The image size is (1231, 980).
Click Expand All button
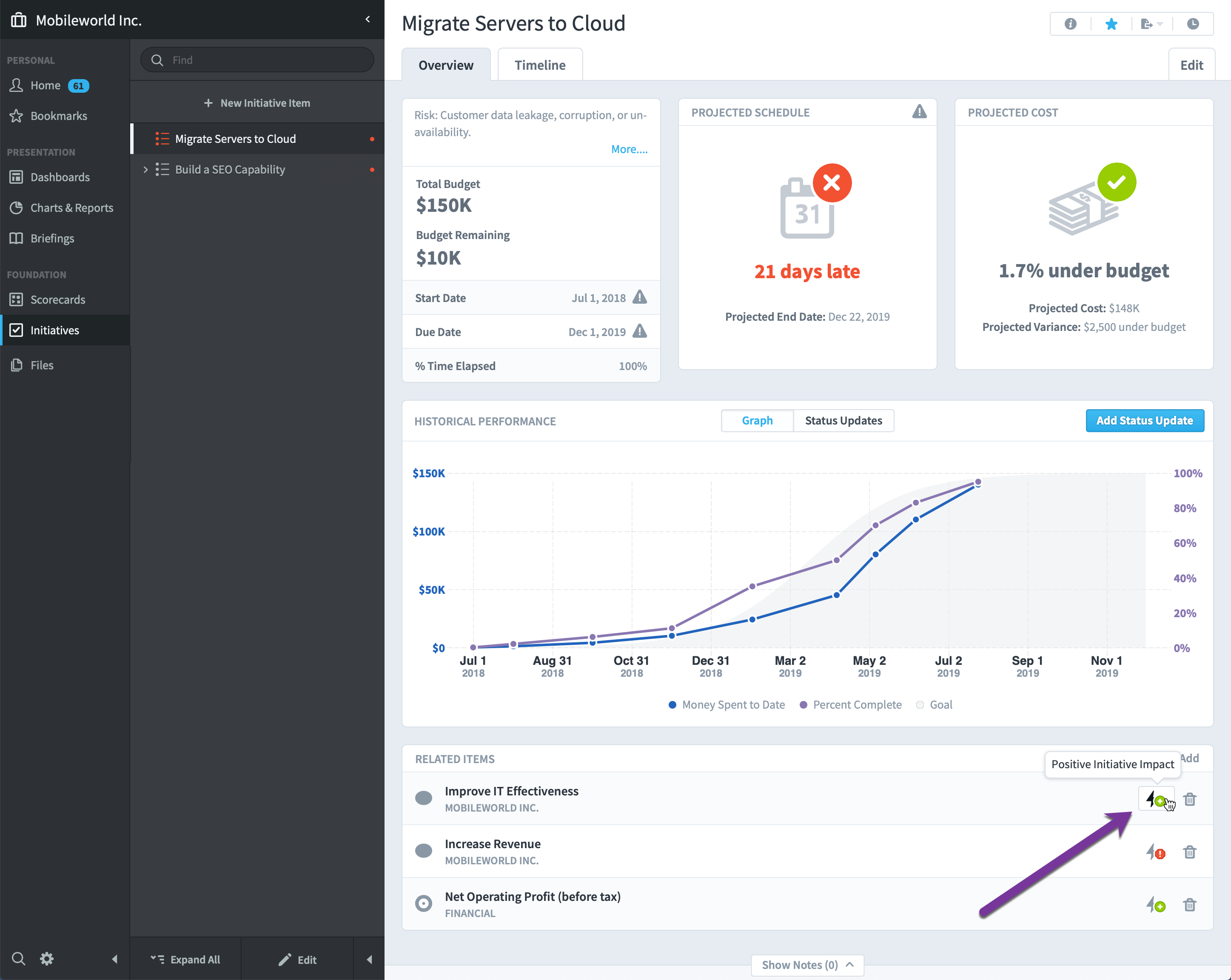[185, 960]
